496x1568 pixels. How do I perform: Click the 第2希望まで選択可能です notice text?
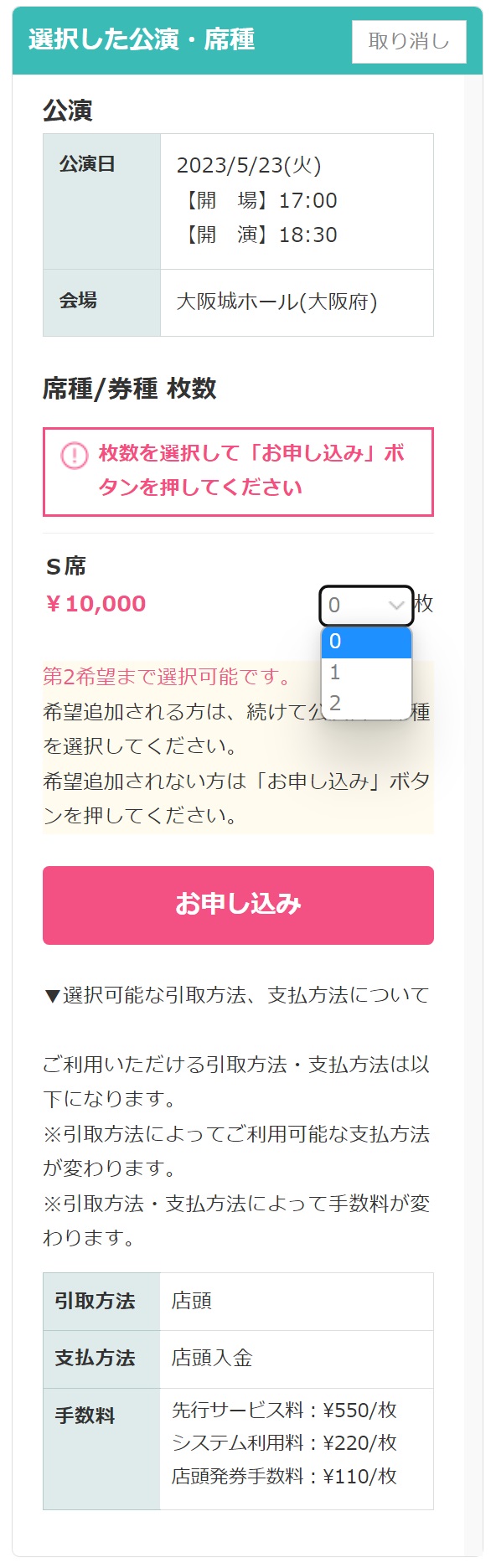click(168, 677)
